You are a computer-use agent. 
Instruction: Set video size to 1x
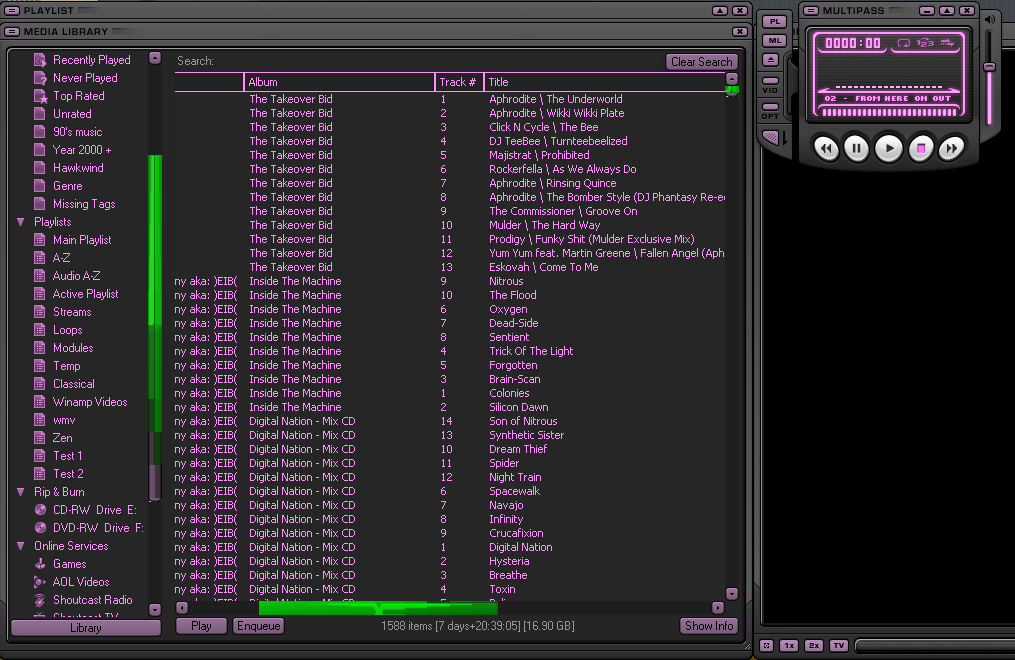(789, 646)
